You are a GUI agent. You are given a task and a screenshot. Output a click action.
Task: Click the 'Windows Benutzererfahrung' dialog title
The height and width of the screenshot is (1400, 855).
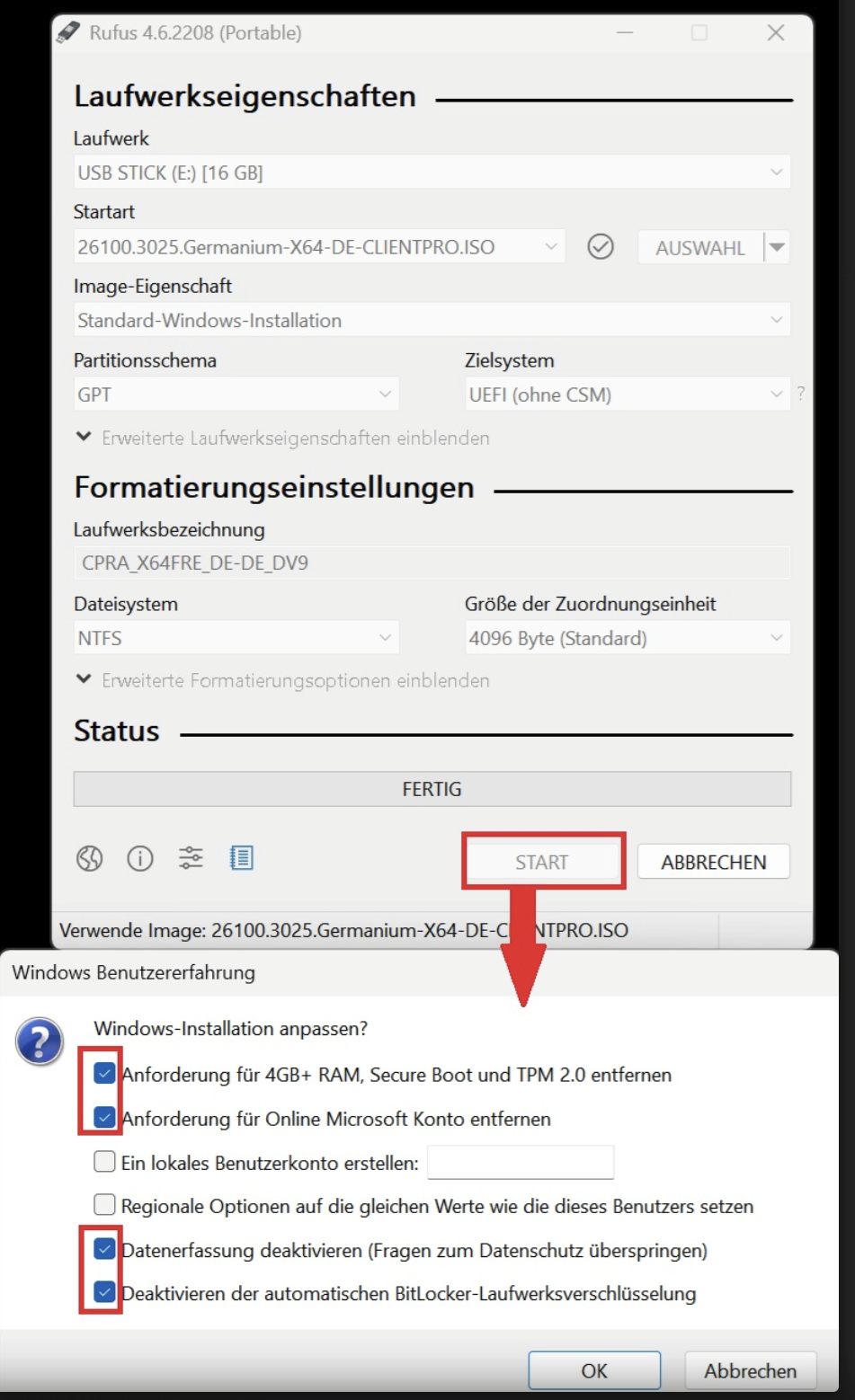coord(134,972)
